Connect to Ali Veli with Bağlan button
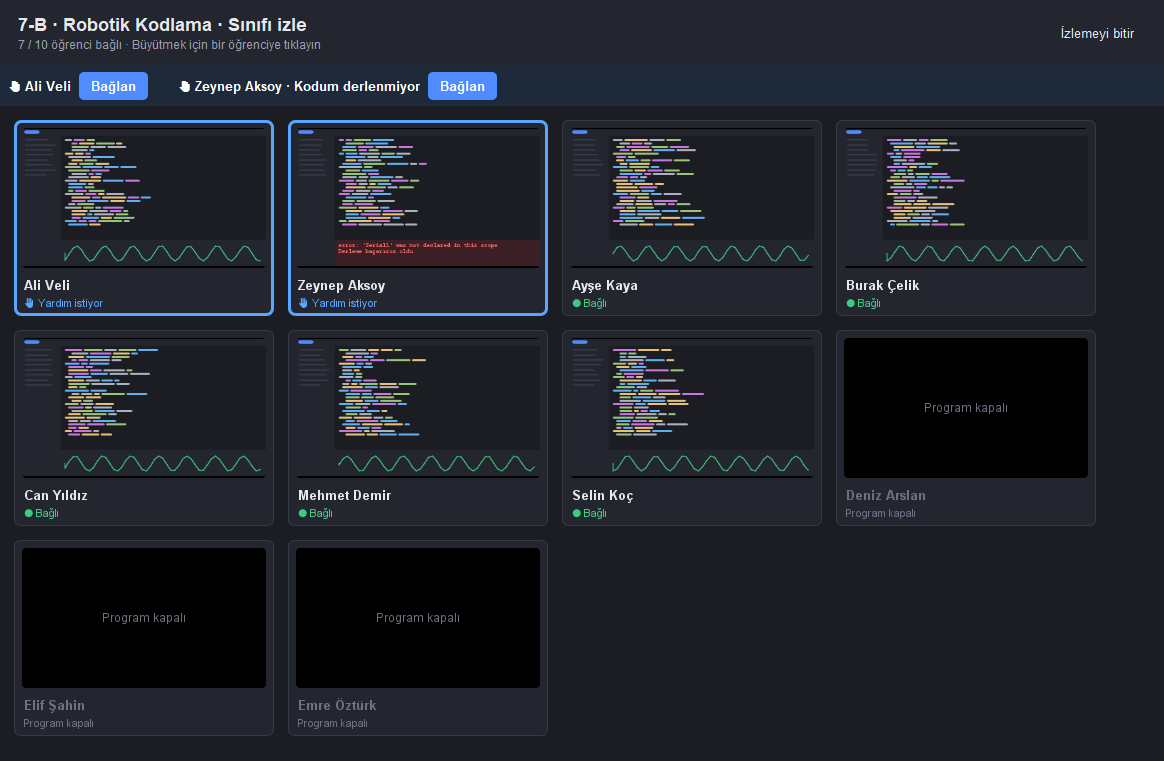 coord(114,86)
